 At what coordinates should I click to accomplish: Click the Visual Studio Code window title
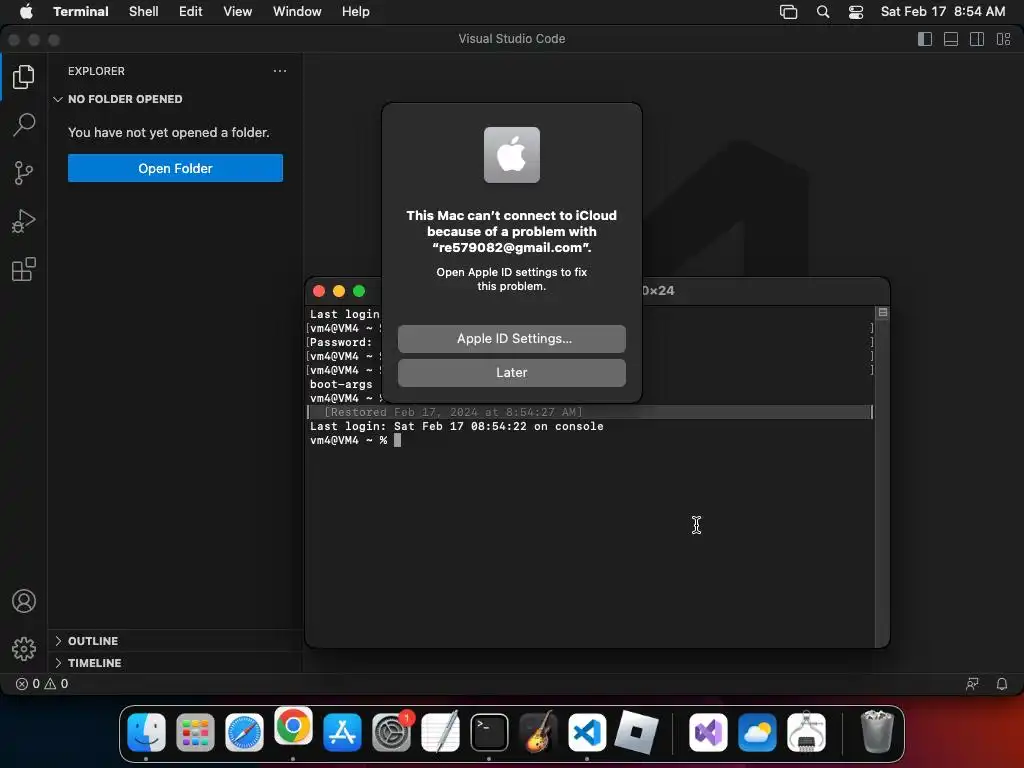(511, 39)
